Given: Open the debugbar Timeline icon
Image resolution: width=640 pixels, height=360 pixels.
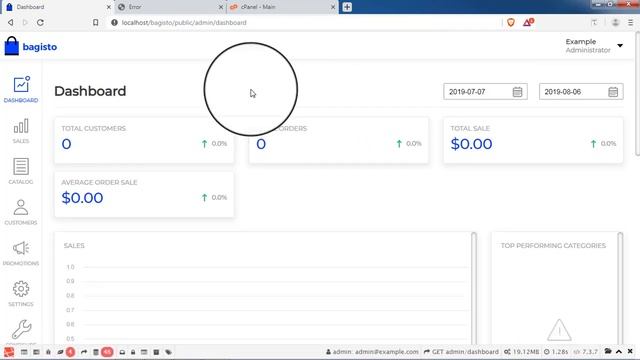Looking at the screenshot, I should click(36, 352).
